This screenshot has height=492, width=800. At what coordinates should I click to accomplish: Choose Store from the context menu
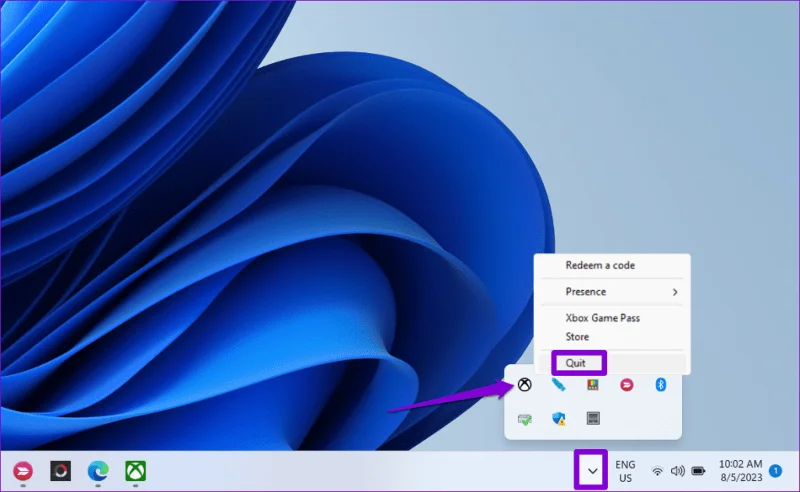coord(612,337)
